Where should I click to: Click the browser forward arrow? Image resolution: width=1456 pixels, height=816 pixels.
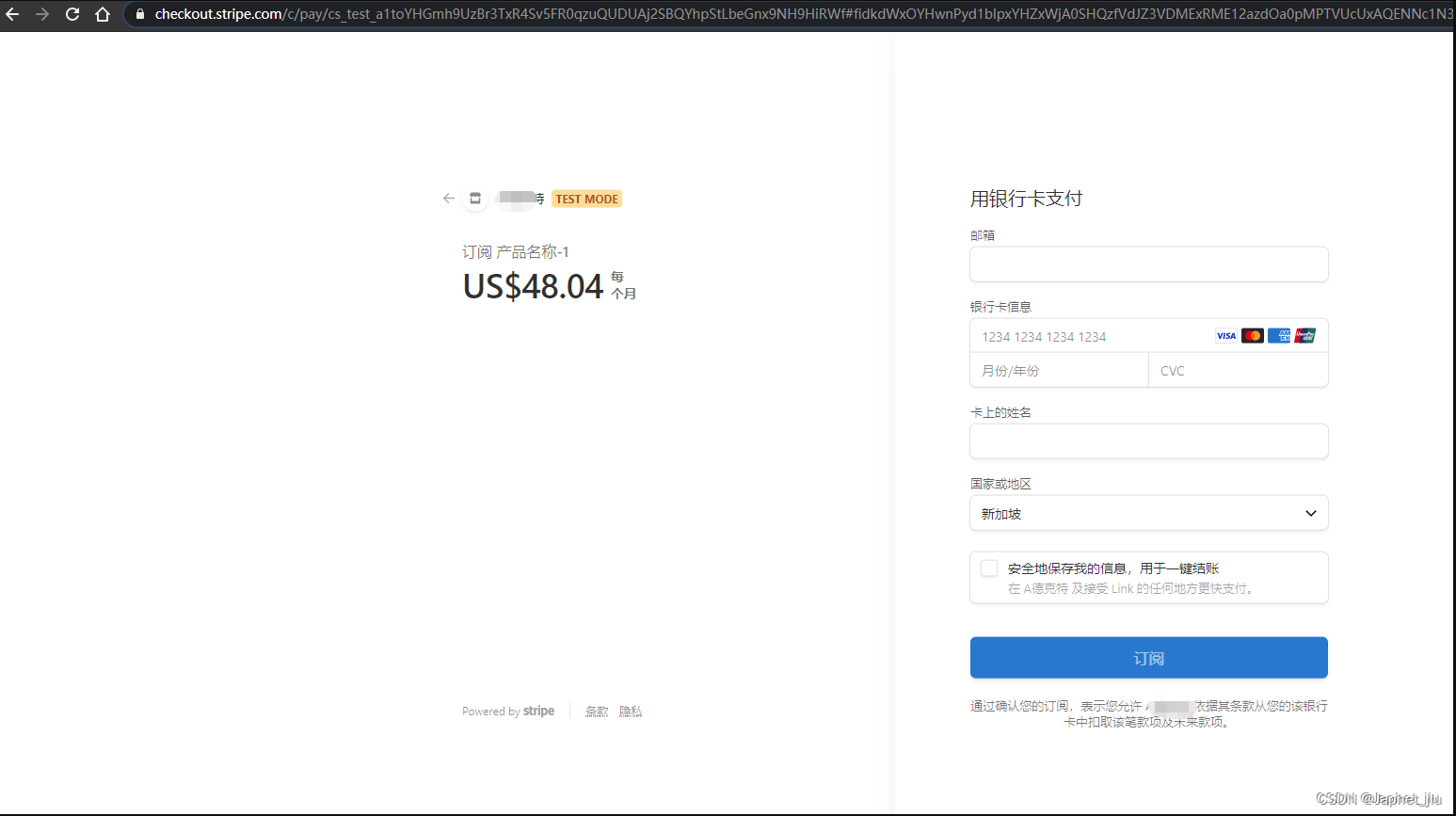pyautogui.click(x=42, y=14)
